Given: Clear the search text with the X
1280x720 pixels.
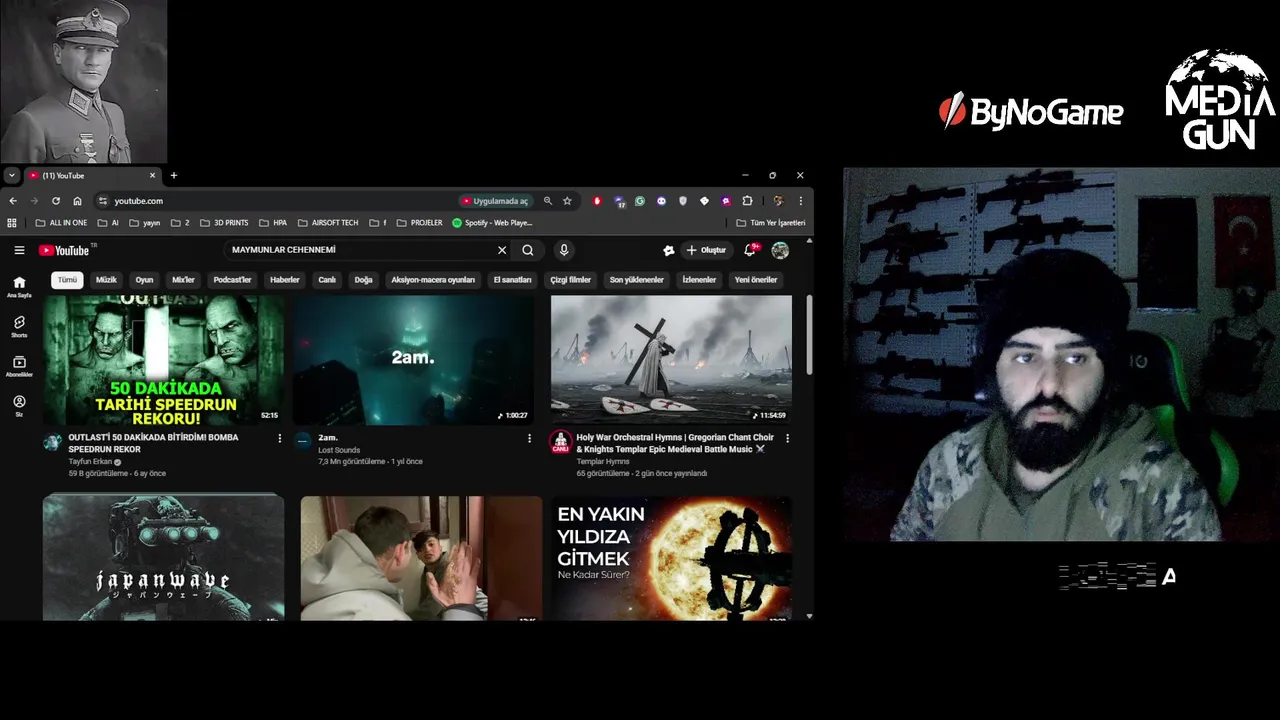Looking at the screenshot, I should pyautogui.click(x=502, y=250).
